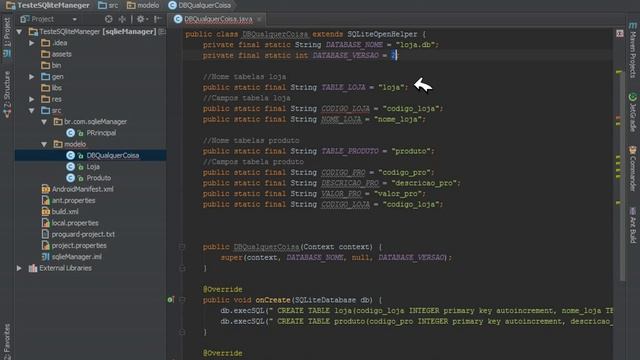Click the modelo package folder icon

point(58,144)
